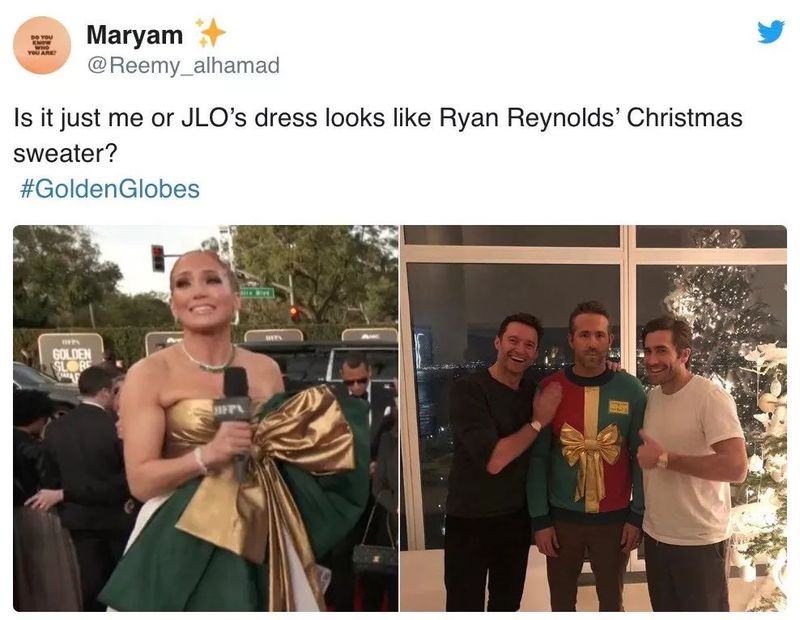Click the Golden Globe Awards sign
The width and height of the screenshot is (800, 620).
tap(70, 357)
